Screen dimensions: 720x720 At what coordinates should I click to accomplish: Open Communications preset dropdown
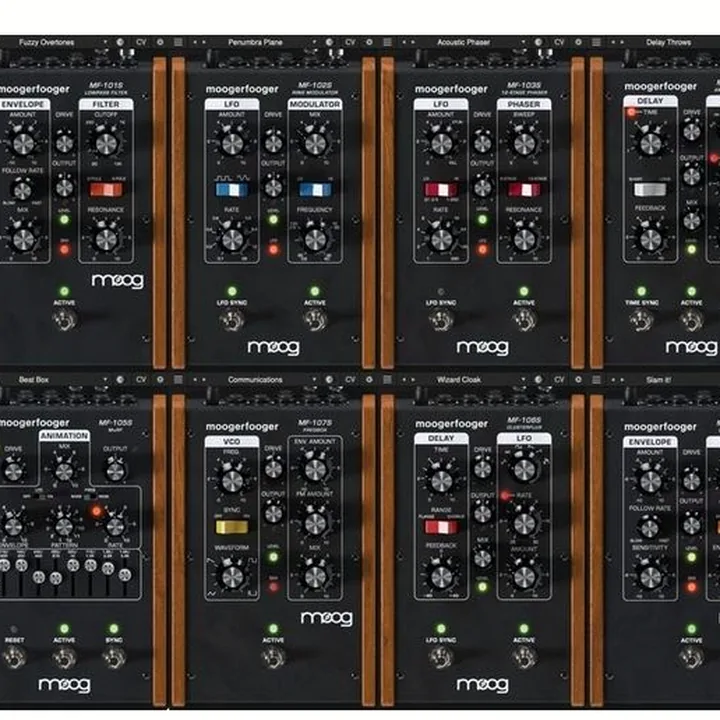tap(314, 380)
